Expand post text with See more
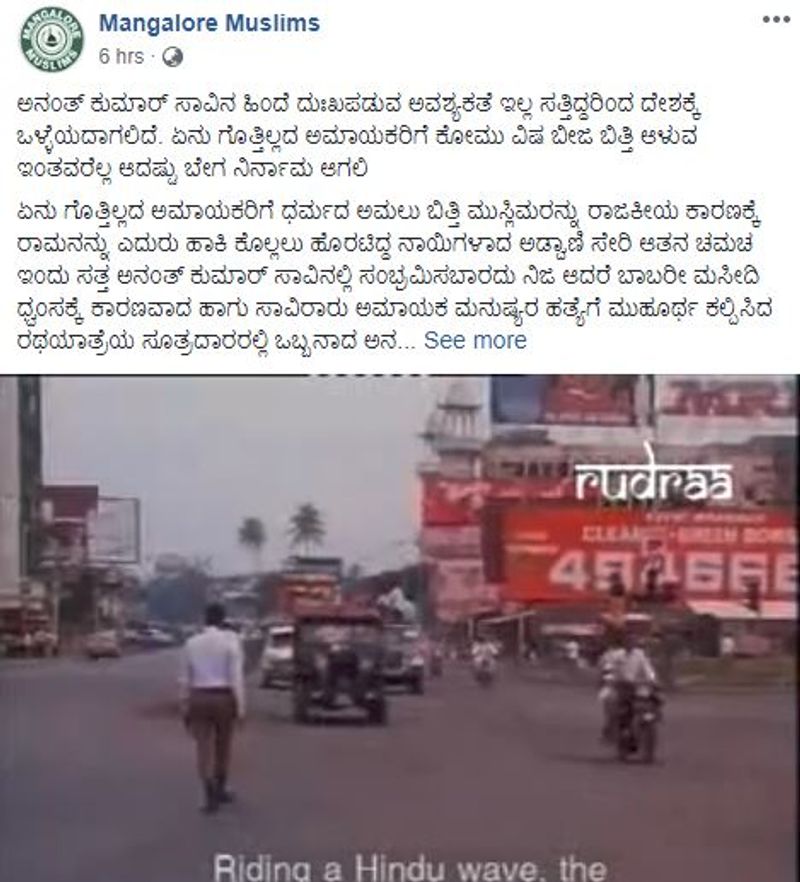This screenshot has width=800, height=882. click(x=475, y=340)
